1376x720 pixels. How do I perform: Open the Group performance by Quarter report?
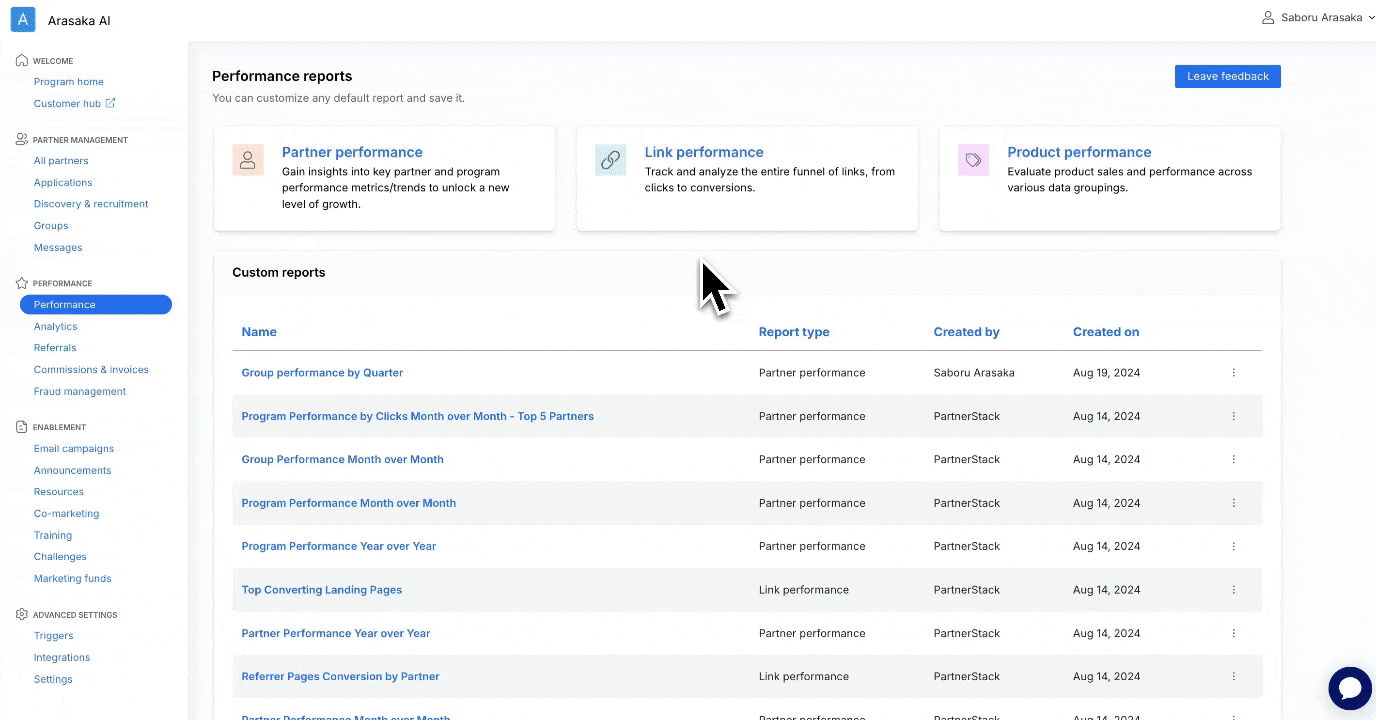point(322,373)
